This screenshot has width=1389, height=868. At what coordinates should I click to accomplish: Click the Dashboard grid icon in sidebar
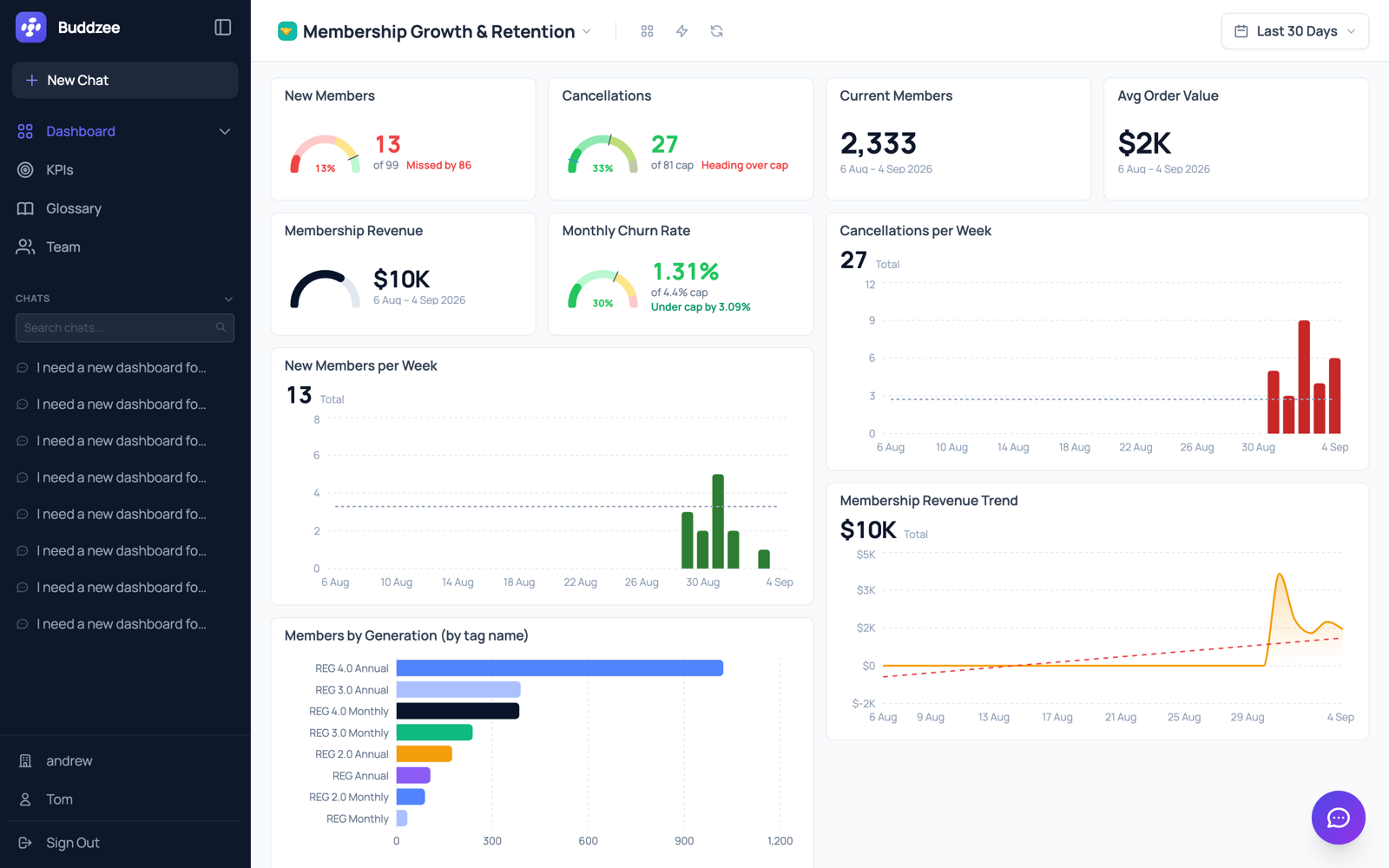pos(25,132)
